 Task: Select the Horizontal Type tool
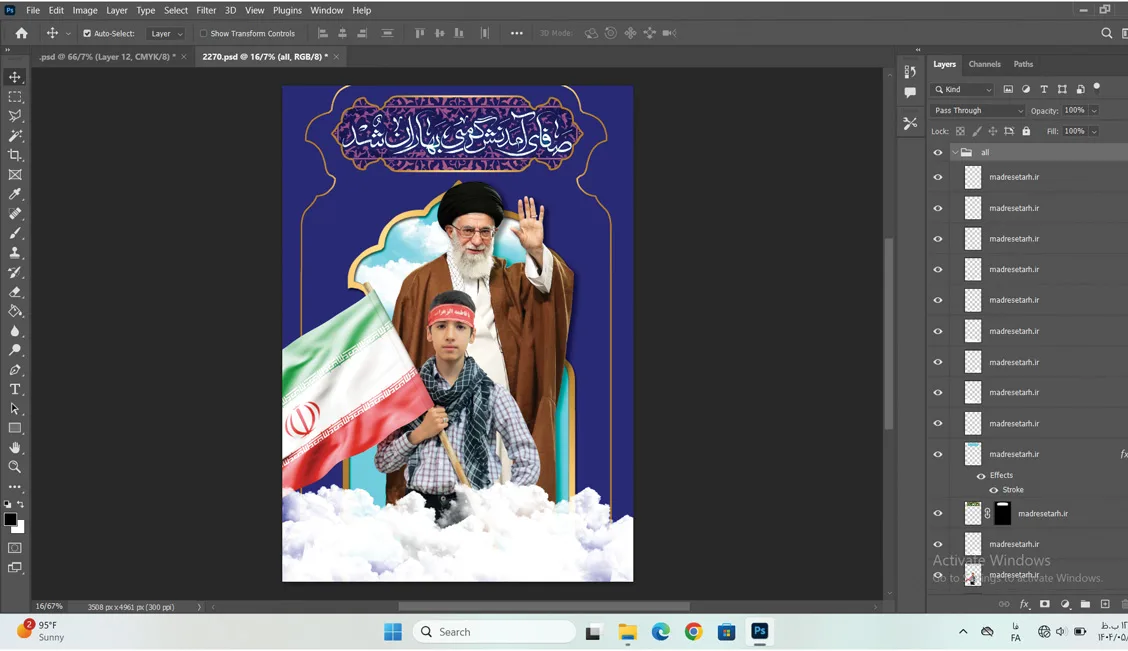14,389
